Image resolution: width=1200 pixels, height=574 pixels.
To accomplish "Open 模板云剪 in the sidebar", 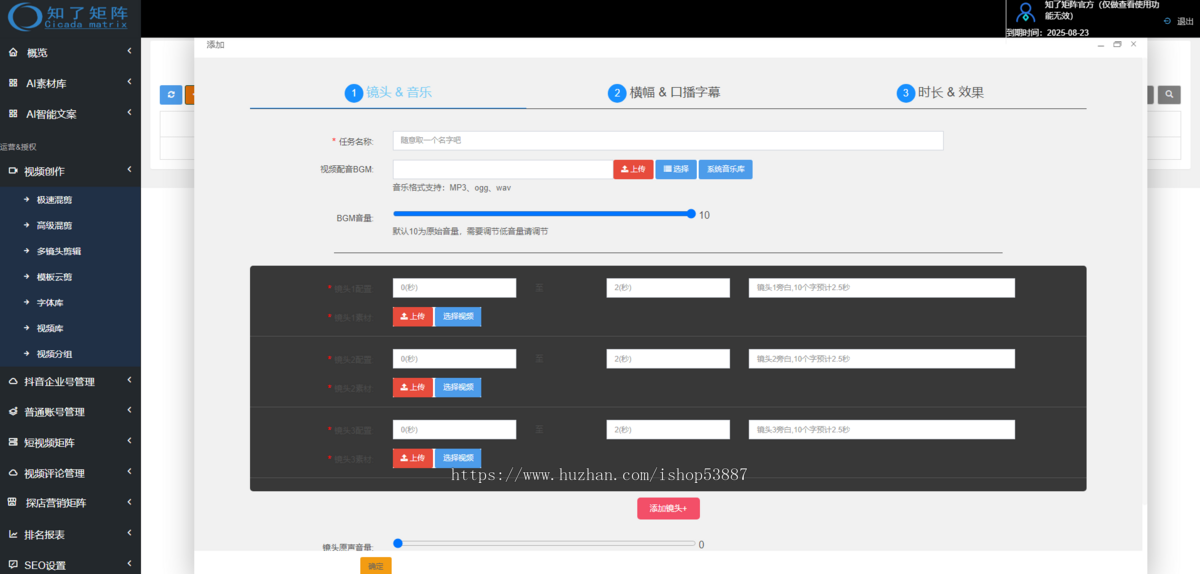I will coord(54,277).
